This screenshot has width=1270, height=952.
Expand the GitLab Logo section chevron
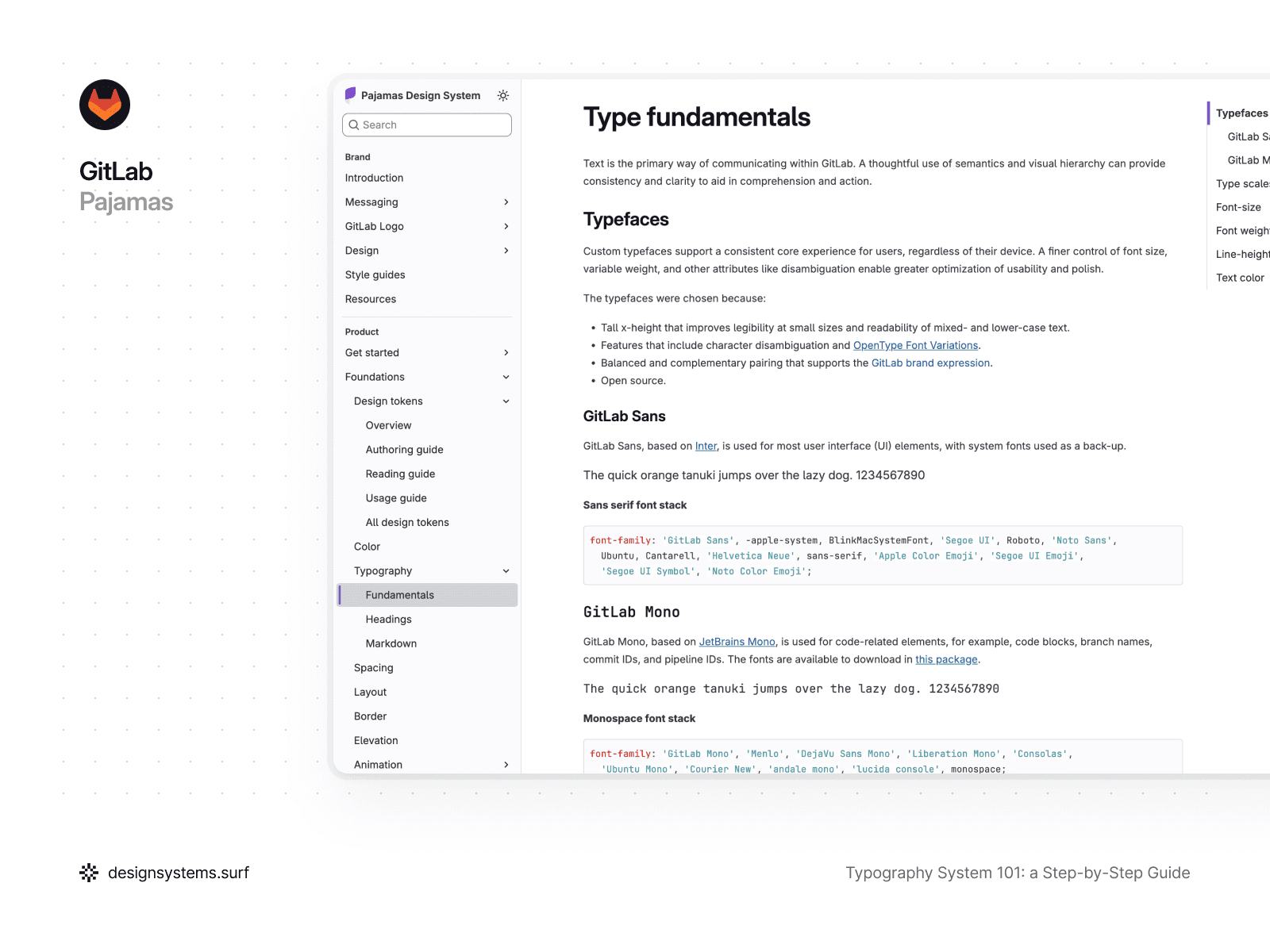[506, 226]
